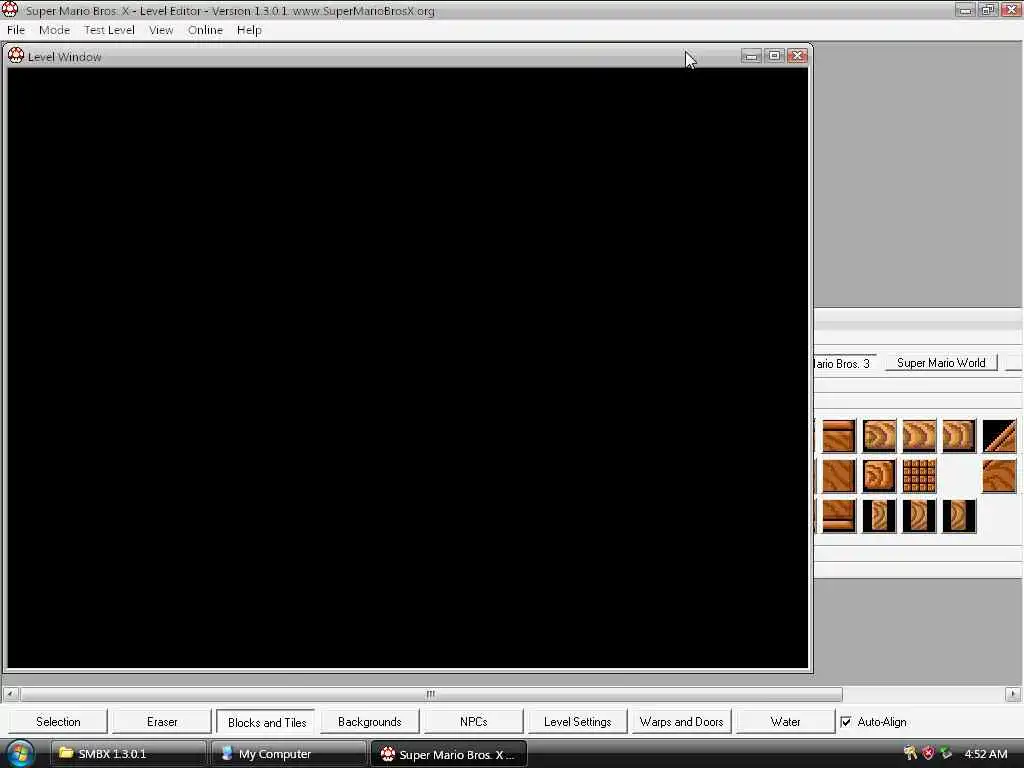The height and width of the screenshot is (768, 1024).
Task: Open SMBX 1.3.0.1 folder in taskbar
Action: [128, 754]
